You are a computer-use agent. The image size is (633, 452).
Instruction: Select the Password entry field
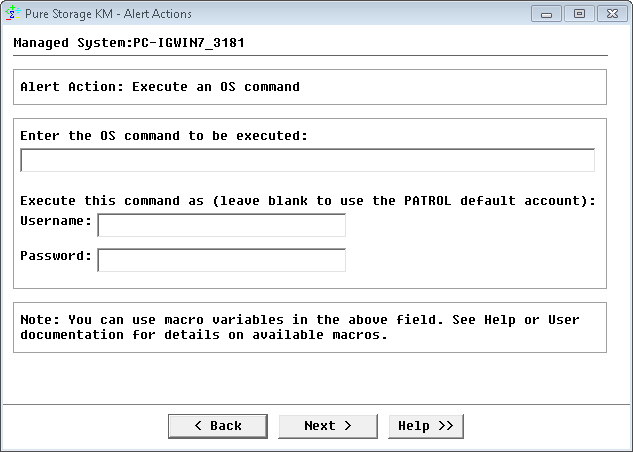[x=221, y=260]
